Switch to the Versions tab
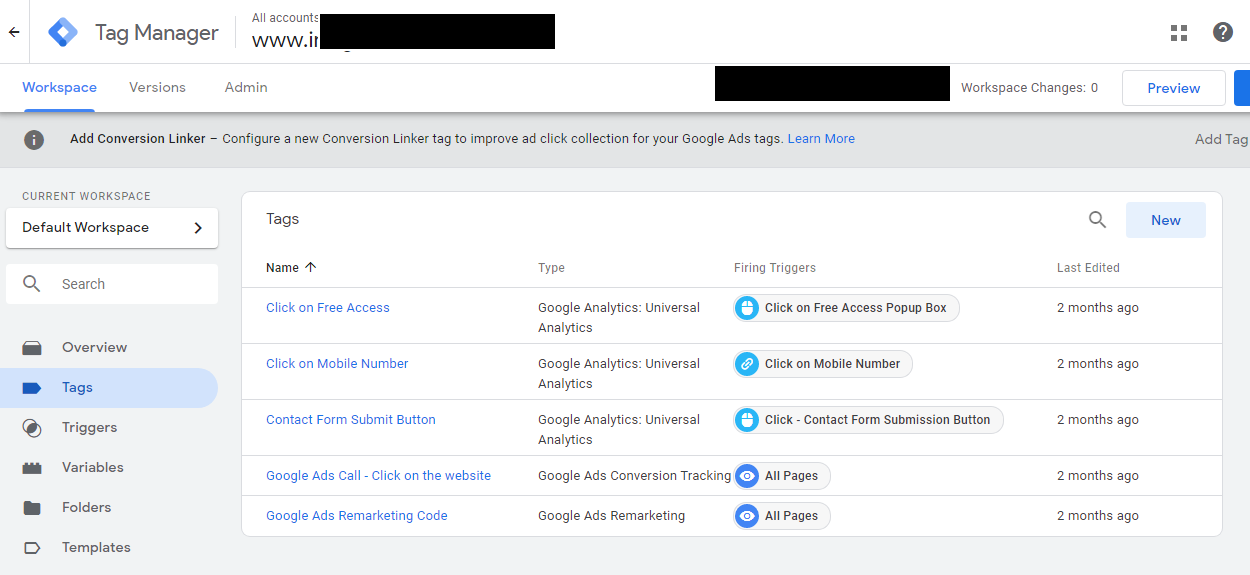Screen dimensions: 1250x575 tap(157, 88)
